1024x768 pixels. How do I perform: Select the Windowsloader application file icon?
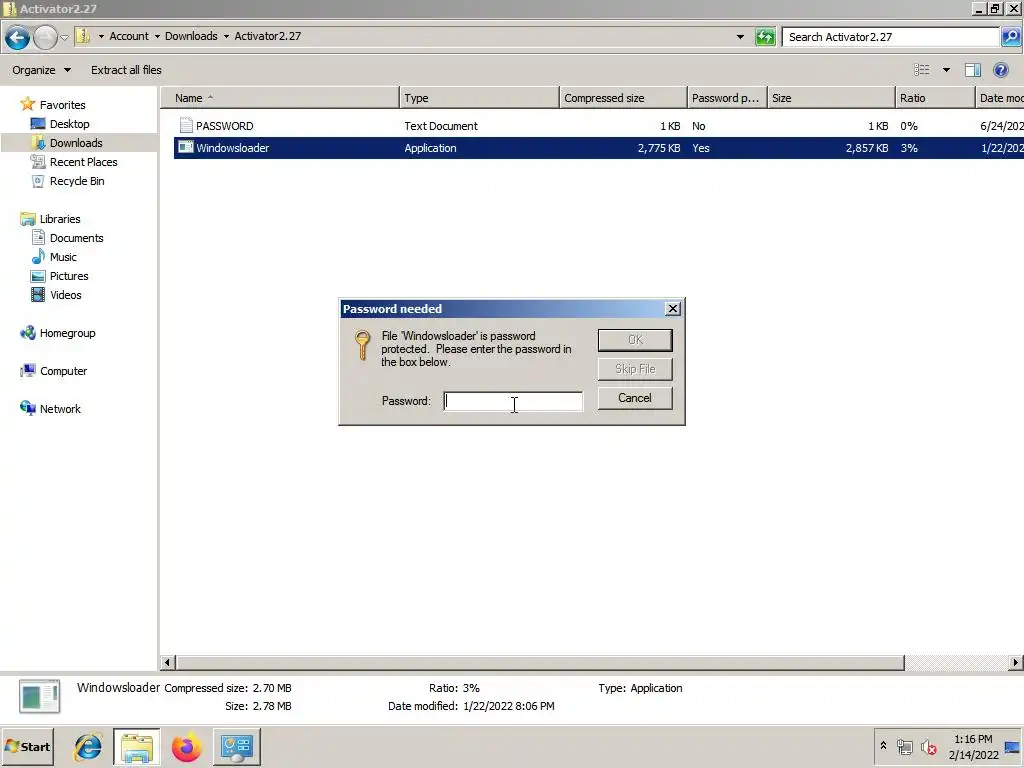coord(186,148)
